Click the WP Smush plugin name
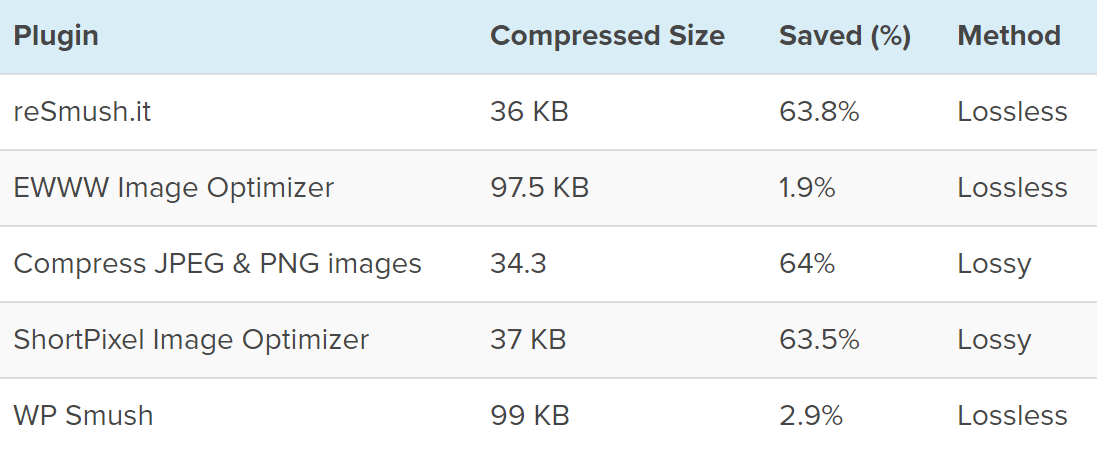 point(83,416)
